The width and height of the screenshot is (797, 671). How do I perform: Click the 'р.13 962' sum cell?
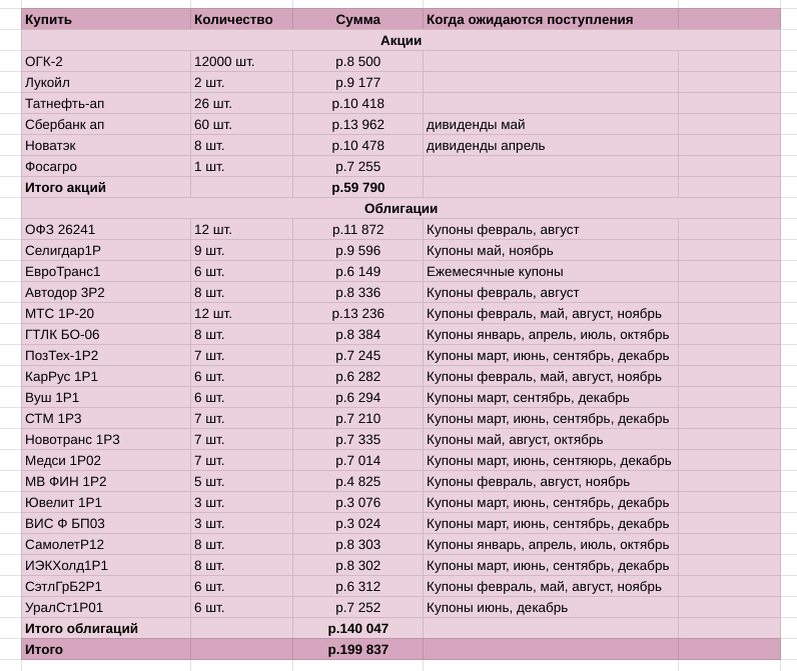point(358,125)
